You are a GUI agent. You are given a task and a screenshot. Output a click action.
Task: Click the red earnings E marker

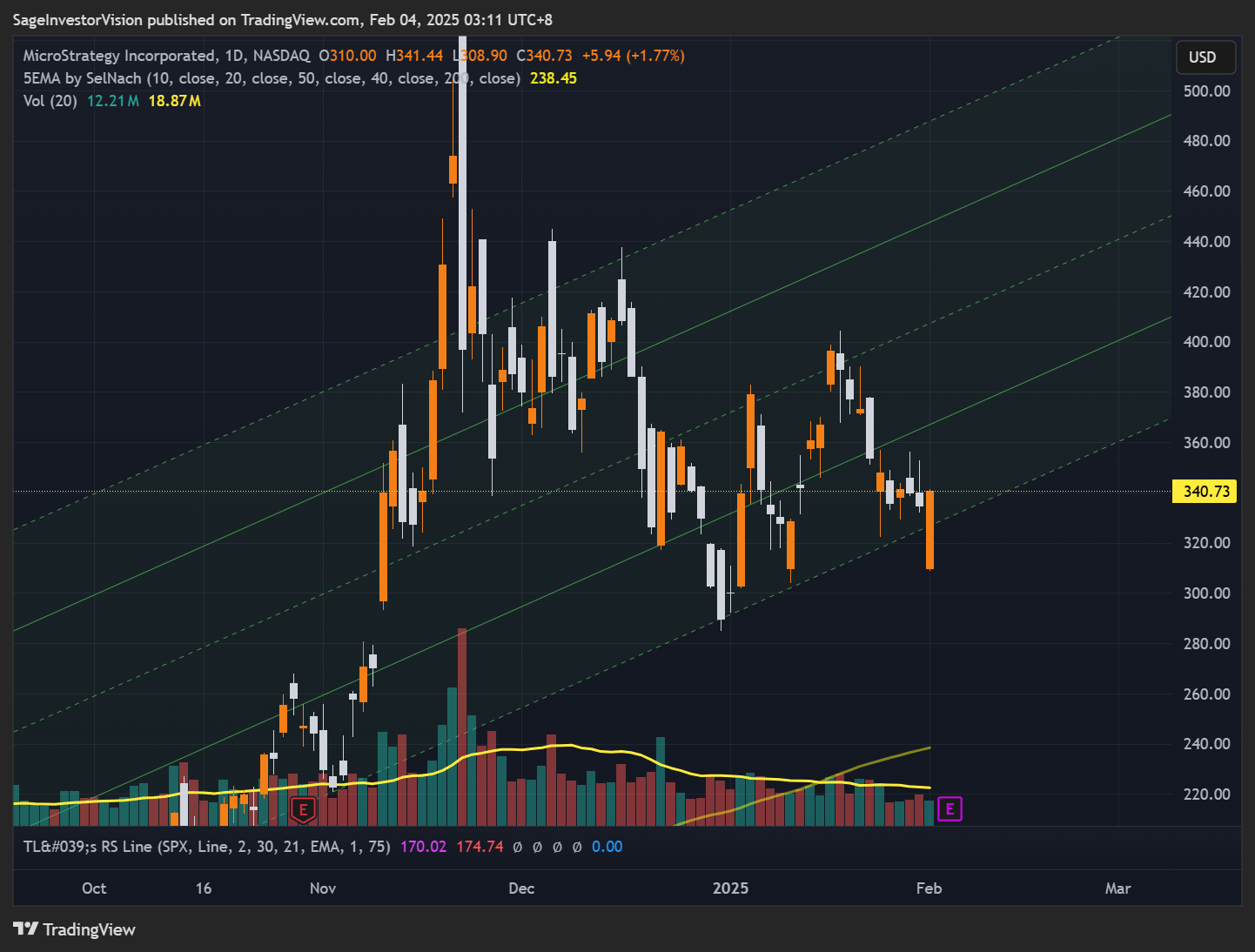(303, 809)
